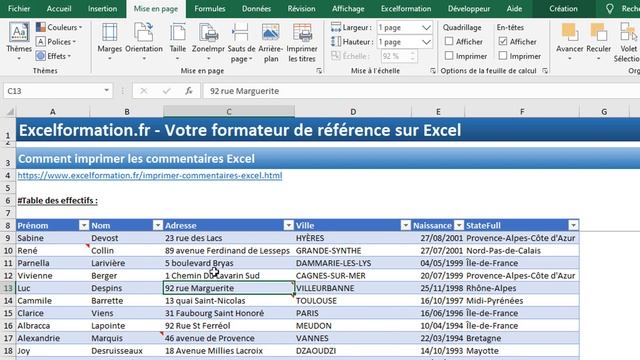The width and height of the screenshot is (640, 360).
Task: Open the Orientation menu
Action: (x=144, y=42)
